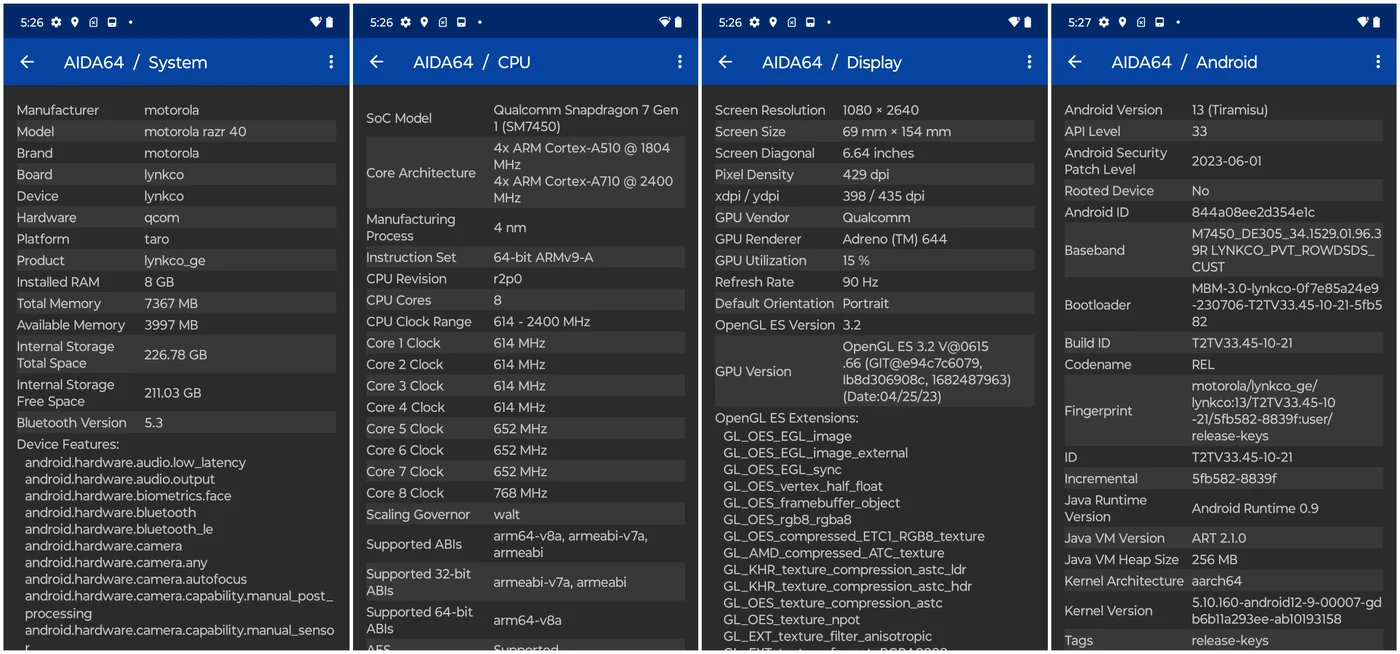Image resolution: width=1400 pixels, height=654 pixels.
Task: Select the Platform taro row
Action: tap(175, 239)
